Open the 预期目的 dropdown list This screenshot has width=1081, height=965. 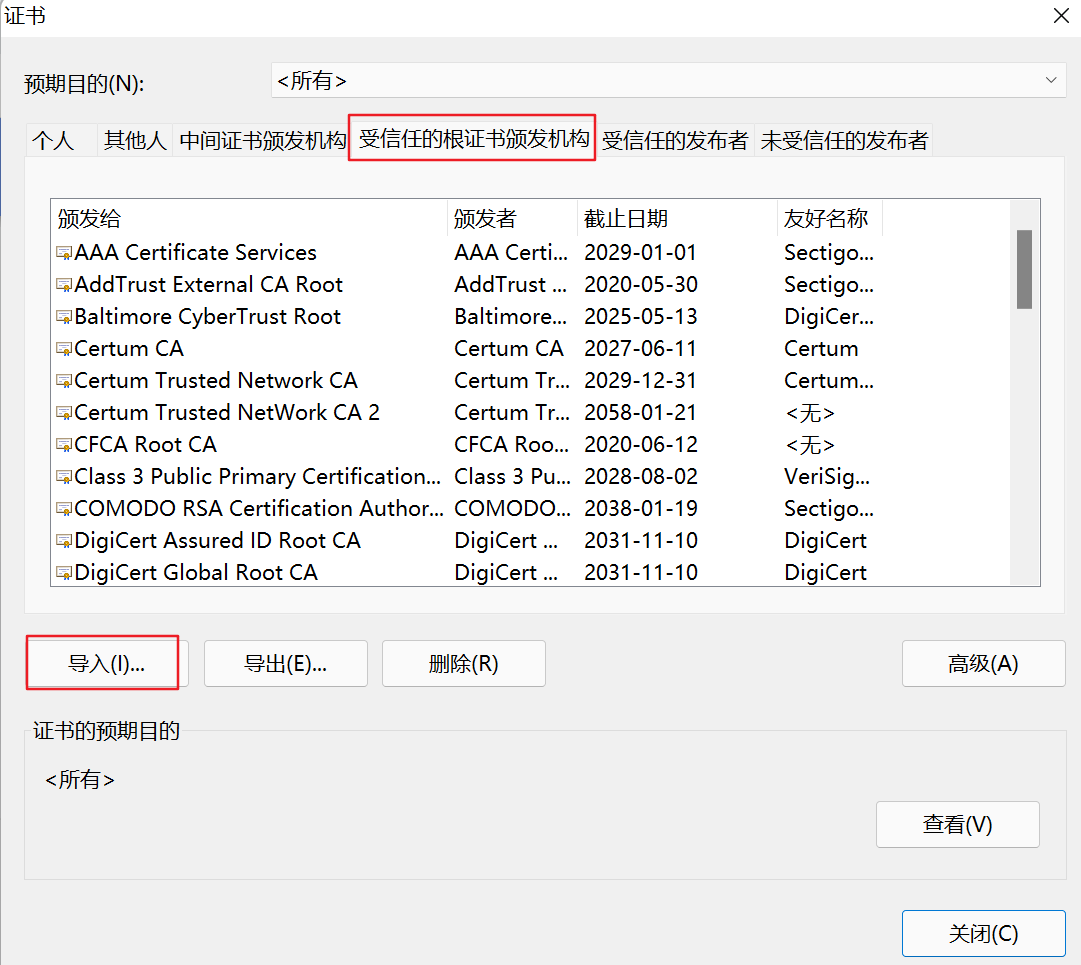point(669,80)
